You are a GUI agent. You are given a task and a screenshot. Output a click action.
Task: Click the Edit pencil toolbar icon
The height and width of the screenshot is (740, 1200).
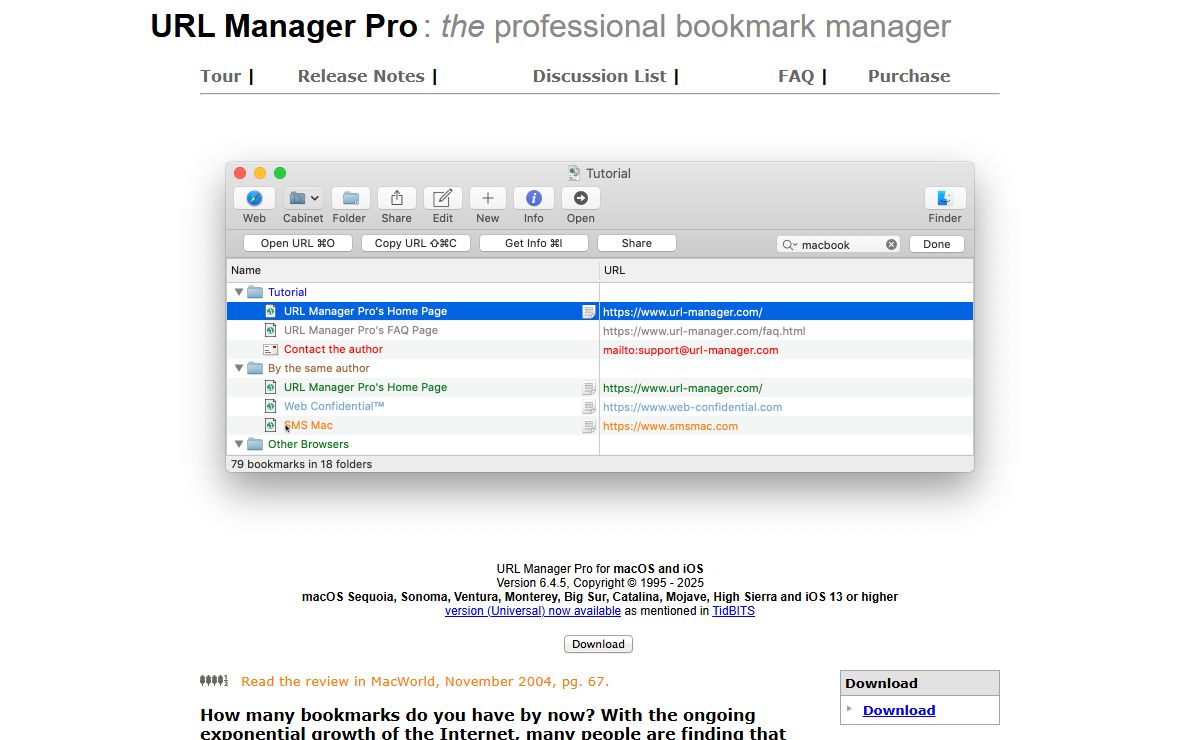pyautogui.click(x=443, y=198)
